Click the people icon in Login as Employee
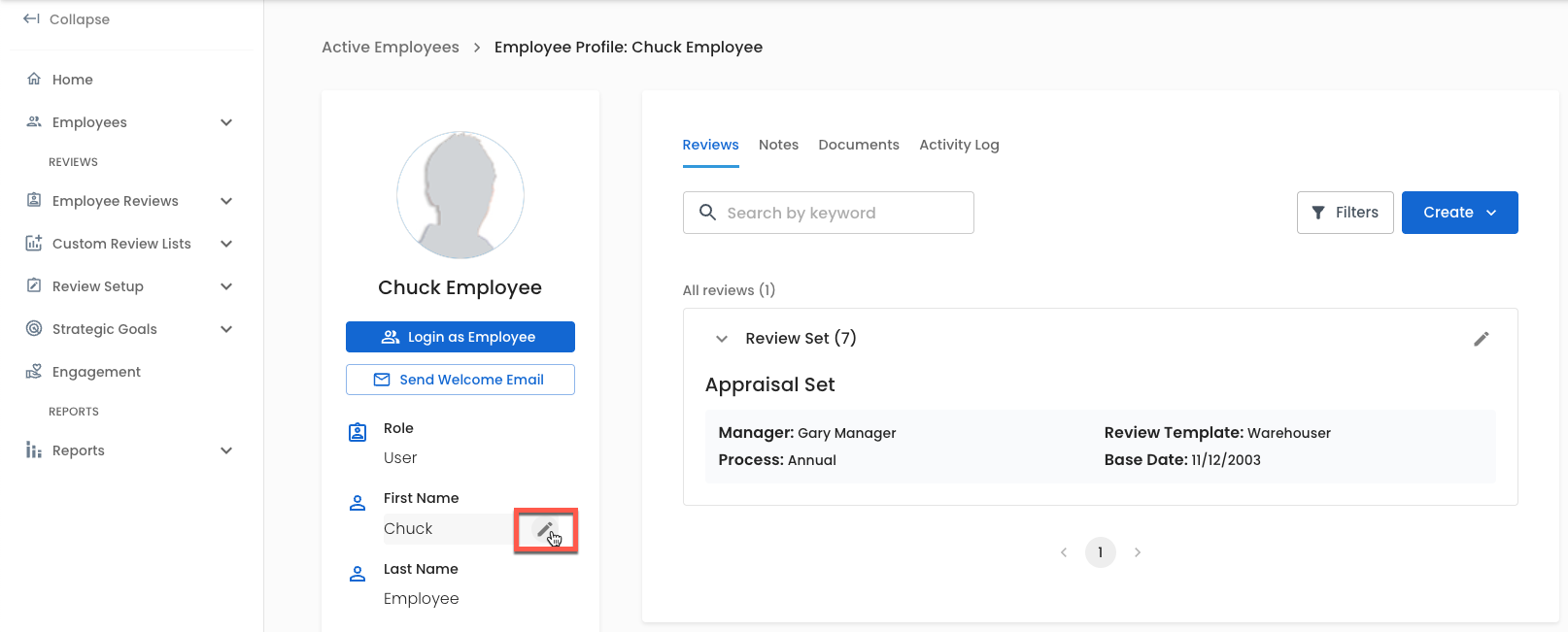This screenshot has height=632, width=1568. [x=391, y=337]
